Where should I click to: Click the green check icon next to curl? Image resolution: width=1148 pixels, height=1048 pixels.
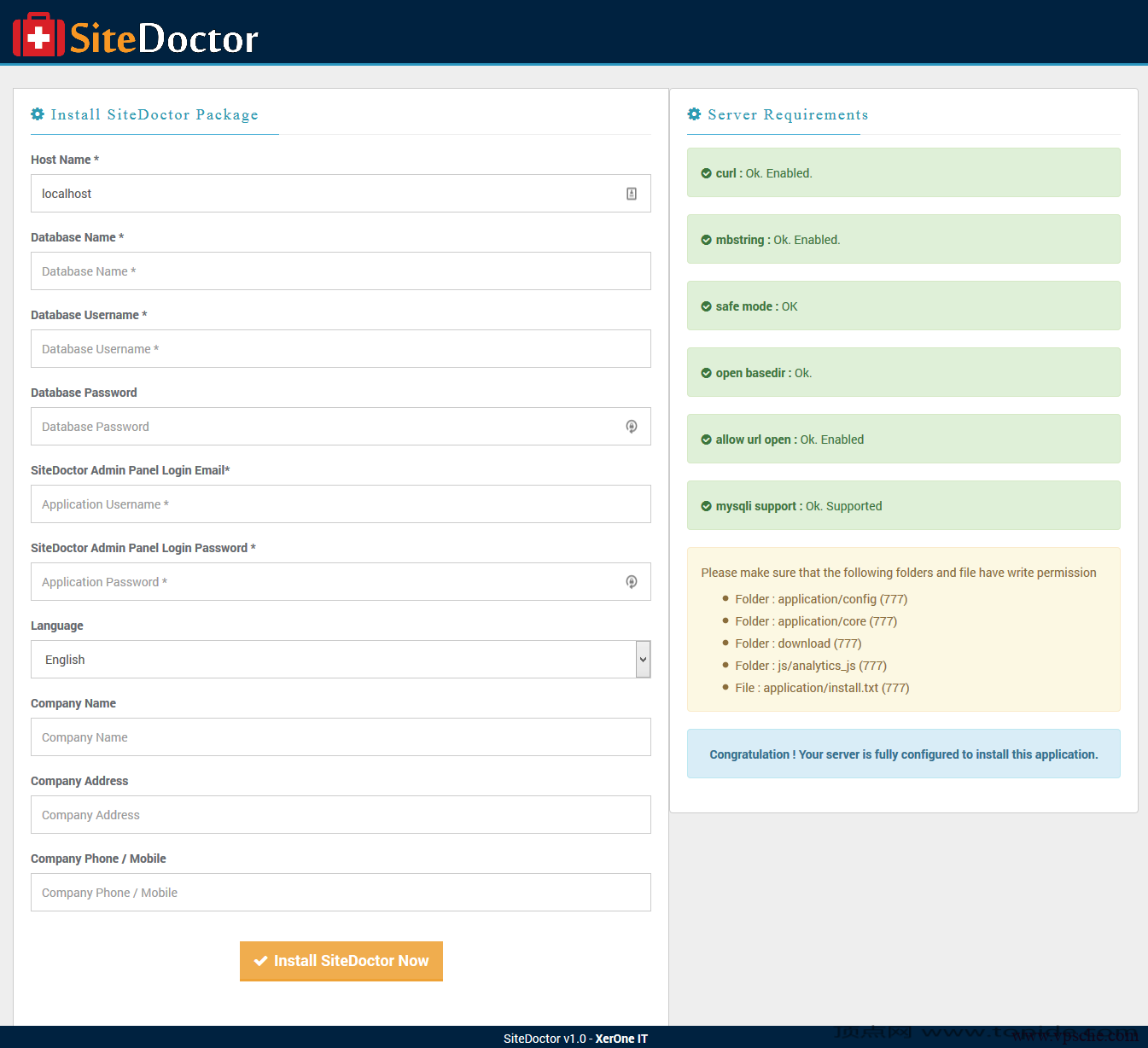pyautogui.click(x=706, y=173)
